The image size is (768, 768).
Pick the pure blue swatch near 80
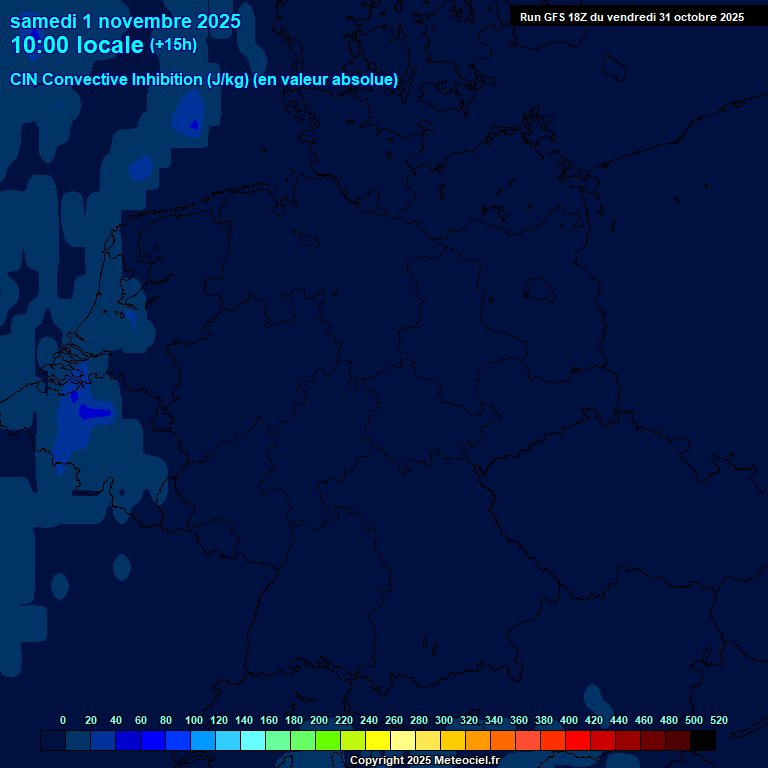point(153,741)
